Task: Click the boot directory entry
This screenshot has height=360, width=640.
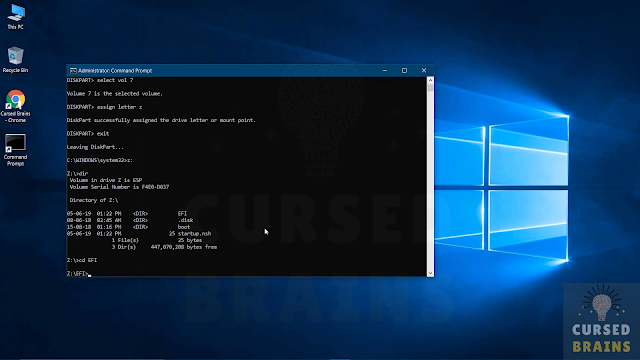Action: 129,227
